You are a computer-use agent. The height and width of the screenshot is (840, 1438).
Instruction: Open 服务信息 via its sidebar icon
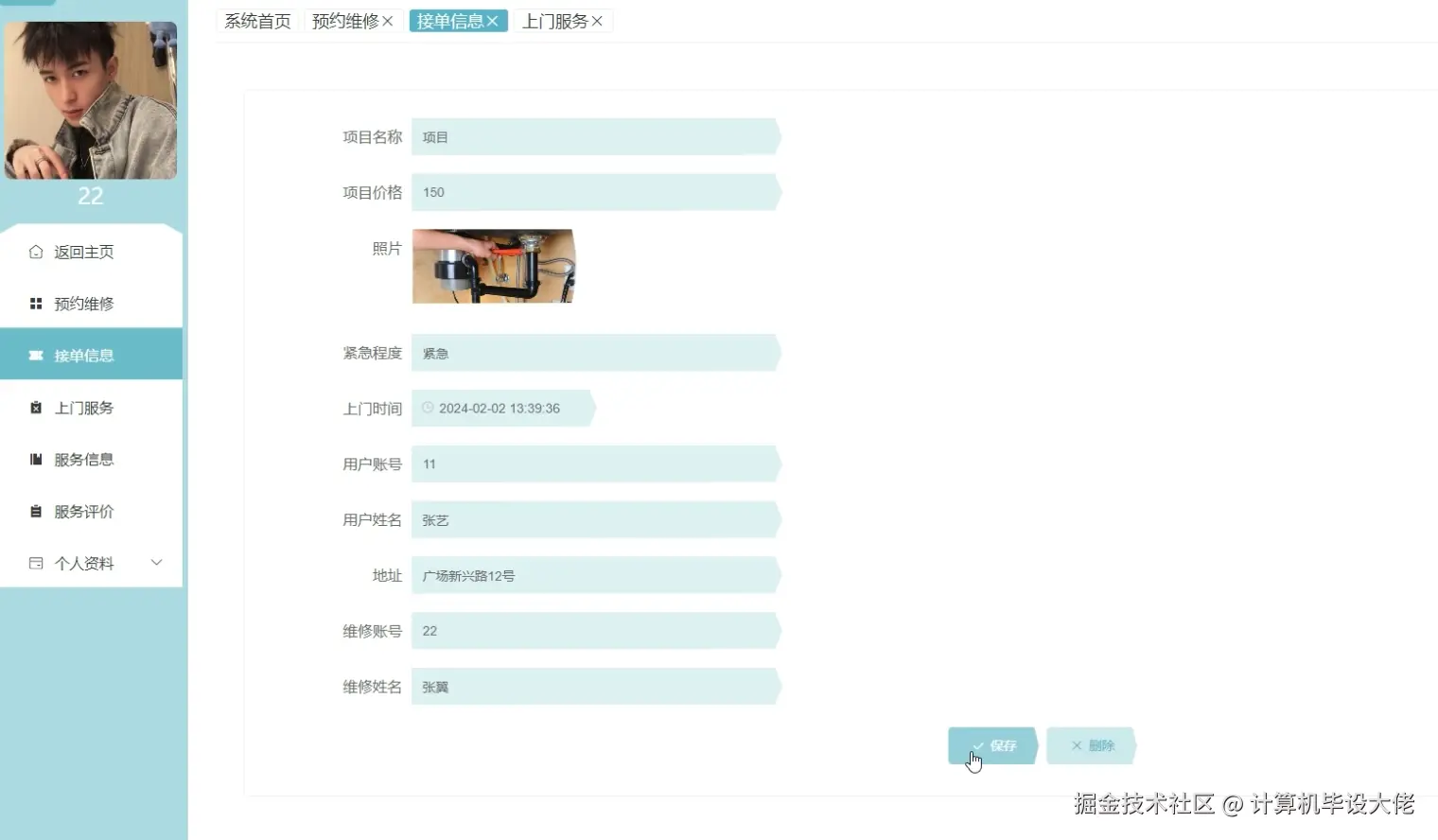tap(34, 459)
